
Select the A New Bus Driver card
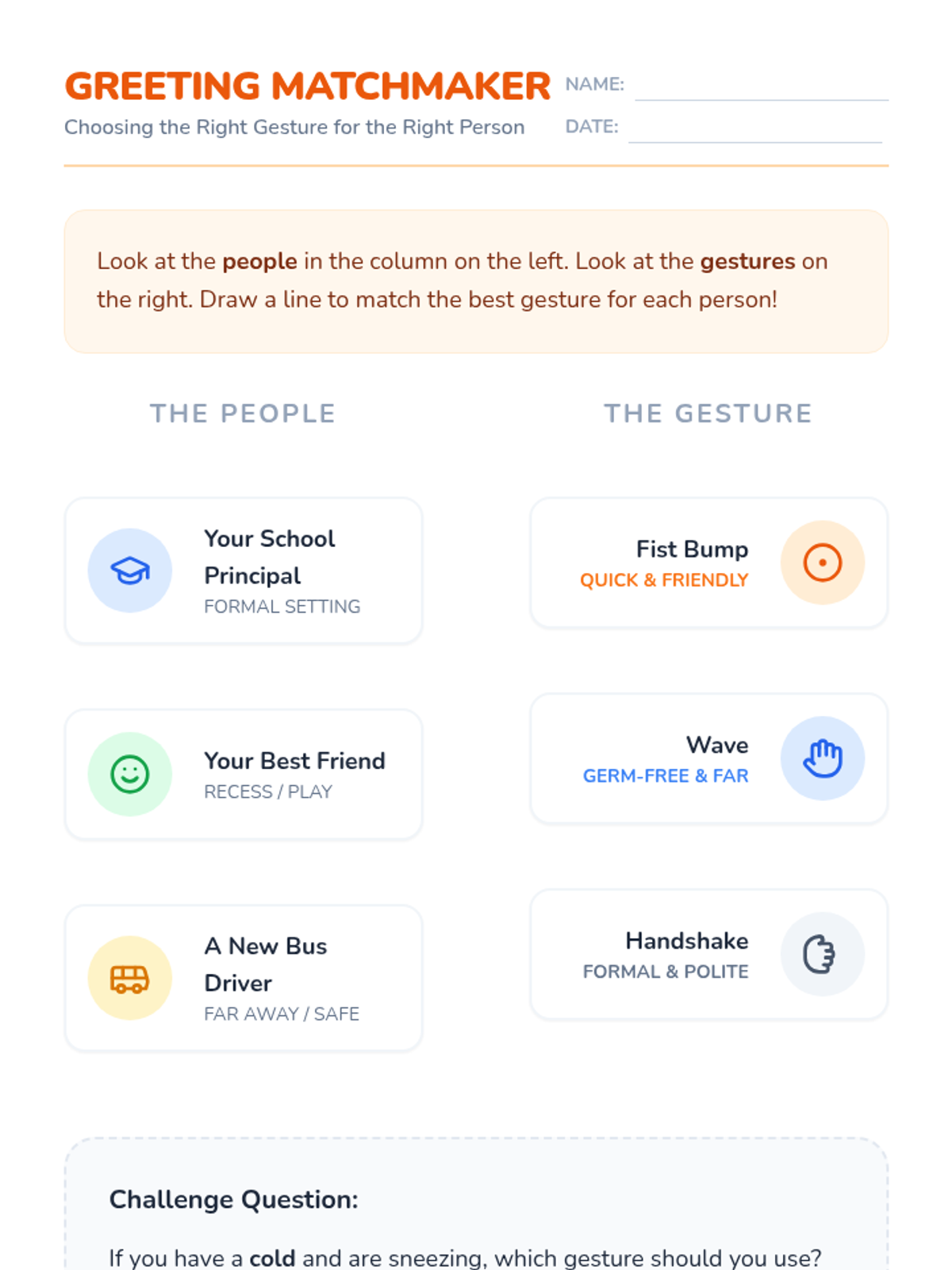(x=244, y=978)
